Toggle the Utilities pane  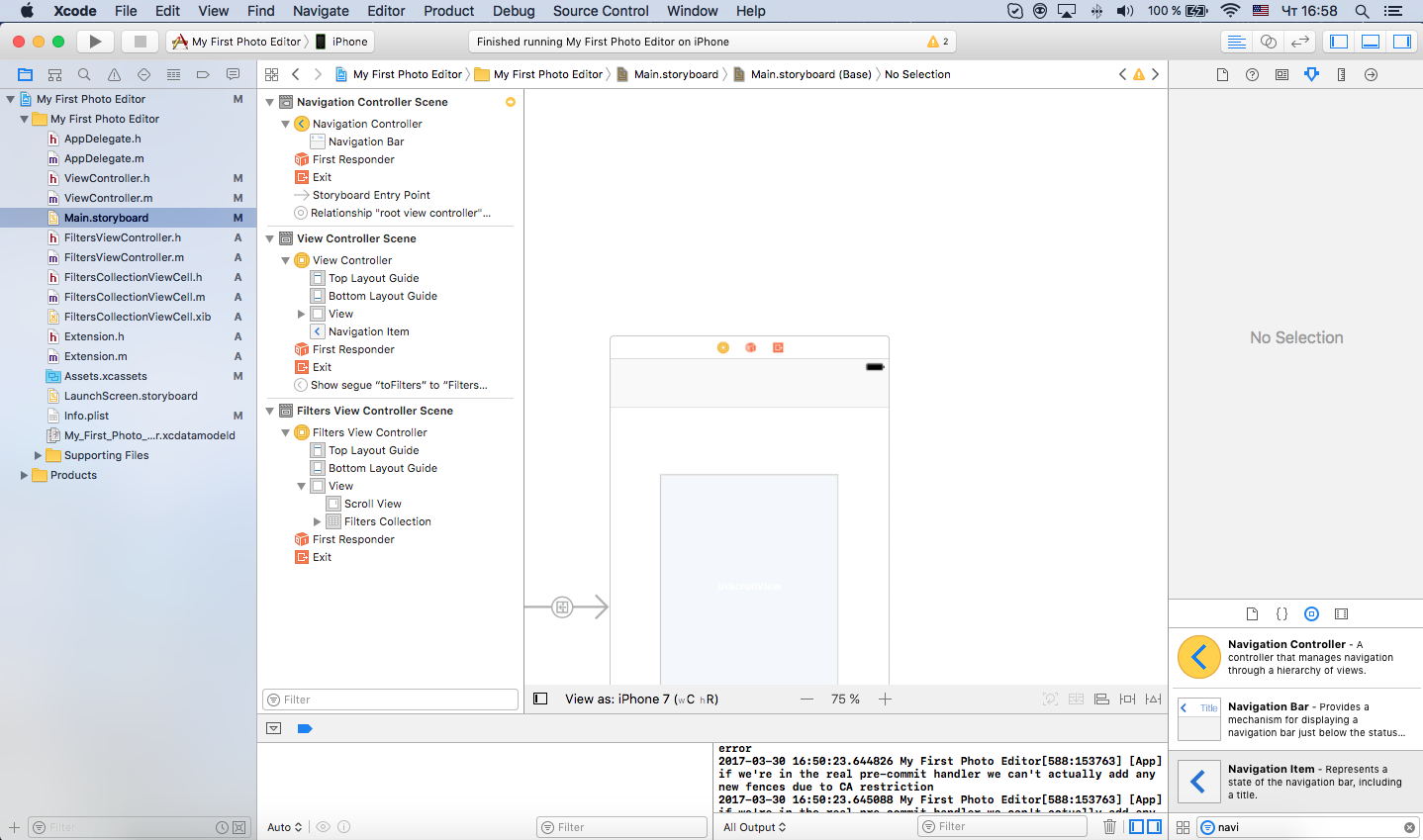pyautogui.click(x=1402, y=42)
